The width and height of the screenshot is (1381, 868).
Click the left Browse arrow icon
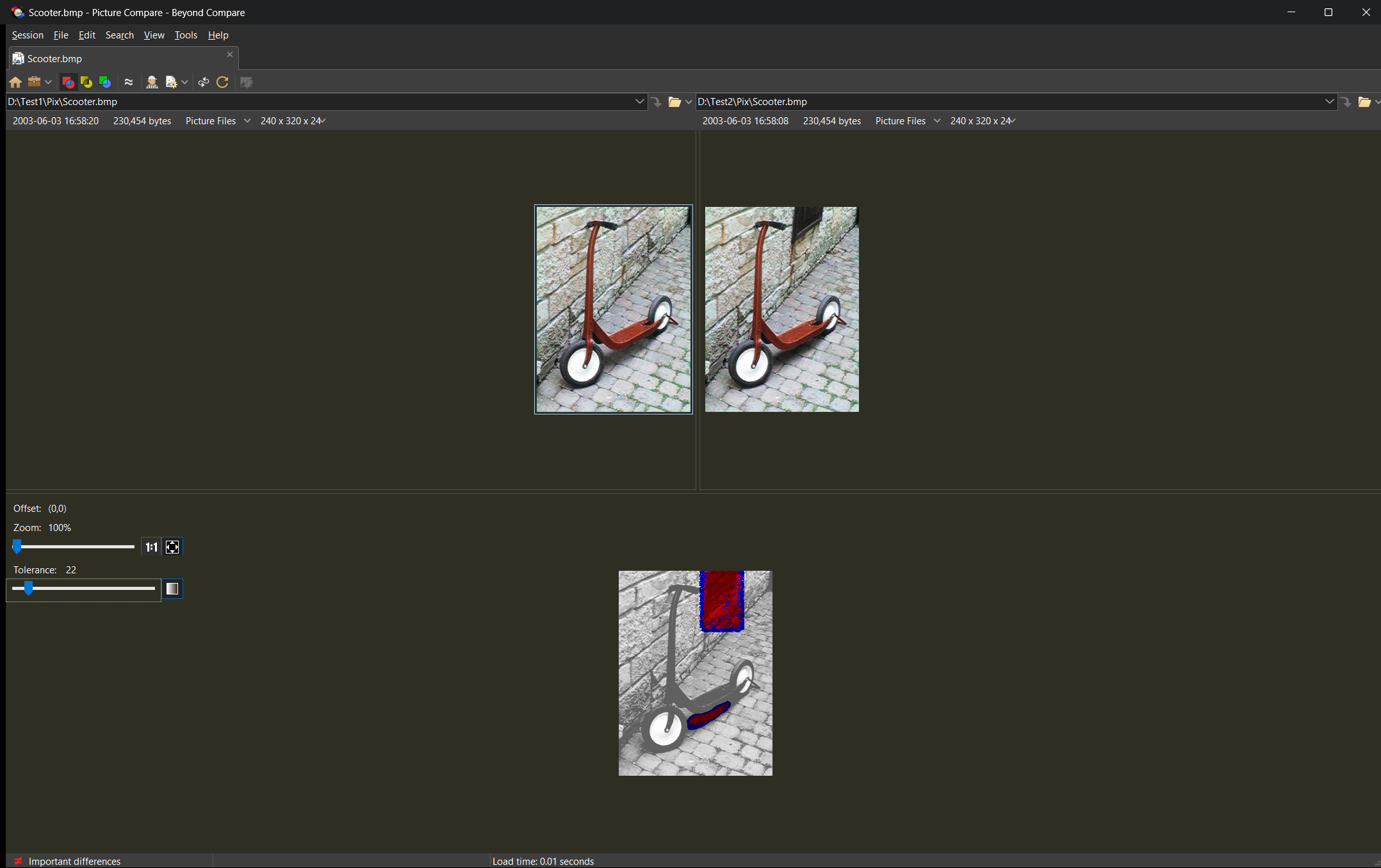coord(657,102)
